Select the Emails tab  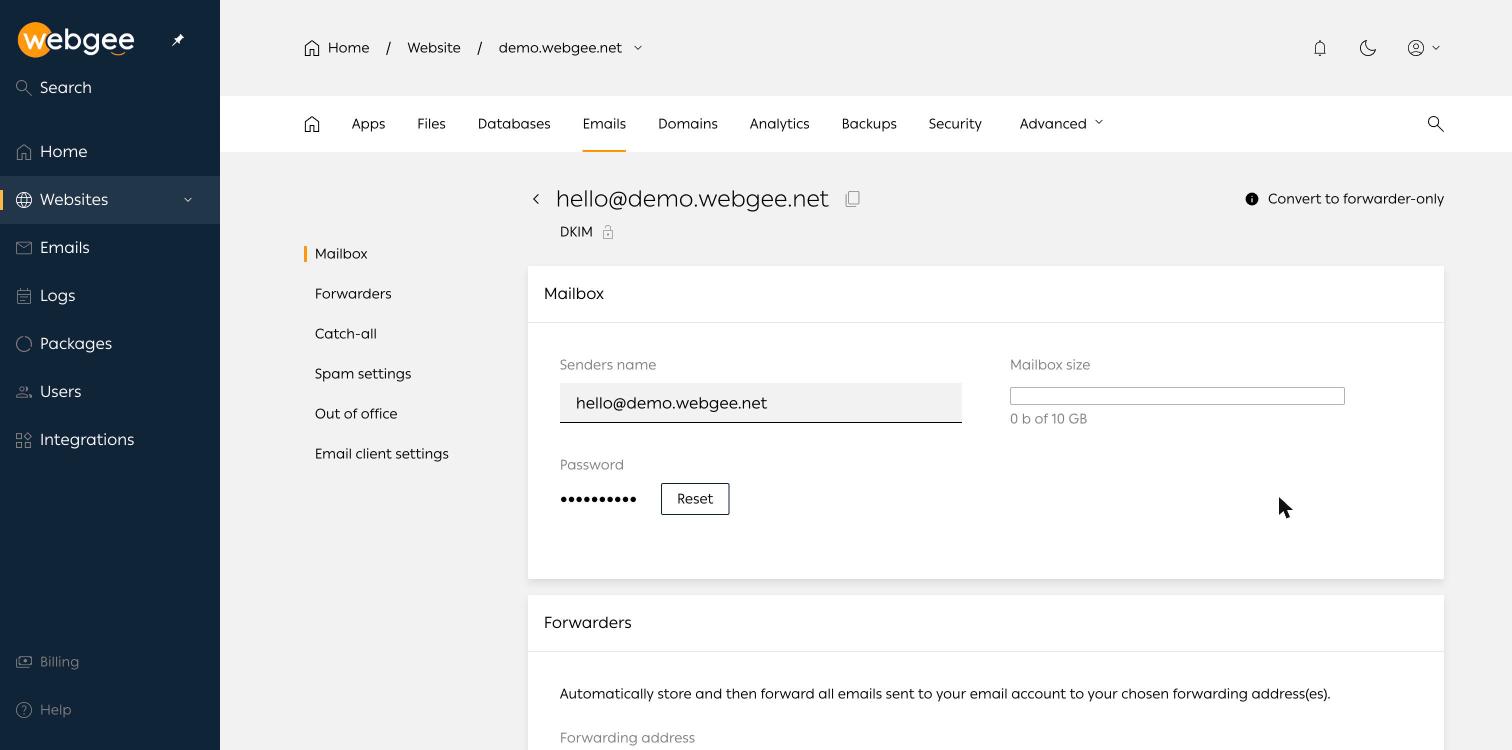click(x=604, y=124)
